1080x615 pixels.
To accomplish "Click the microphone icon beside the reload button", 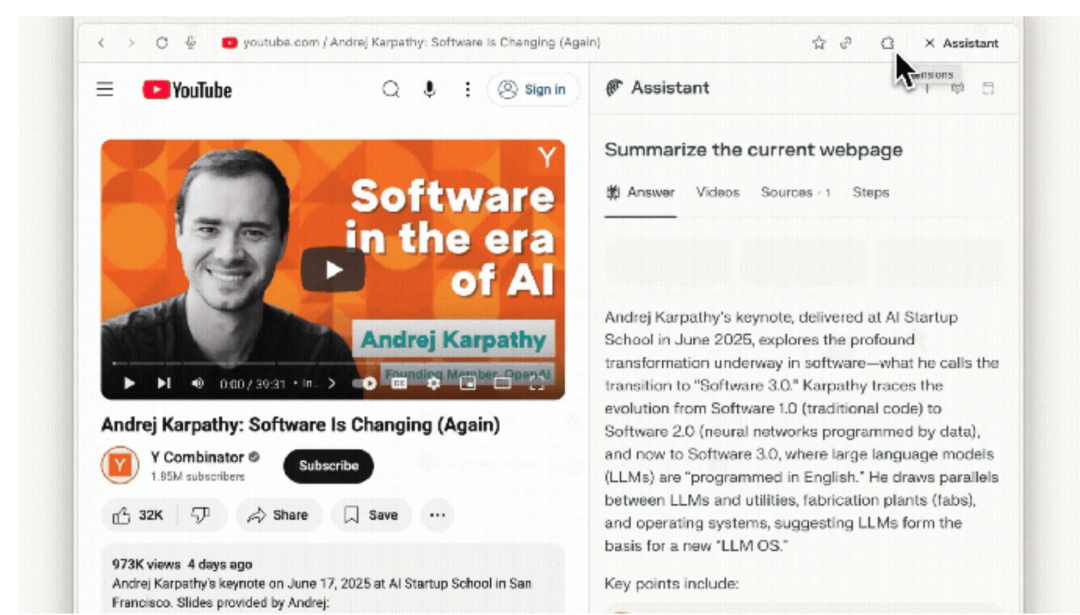I will pos(191,43).
